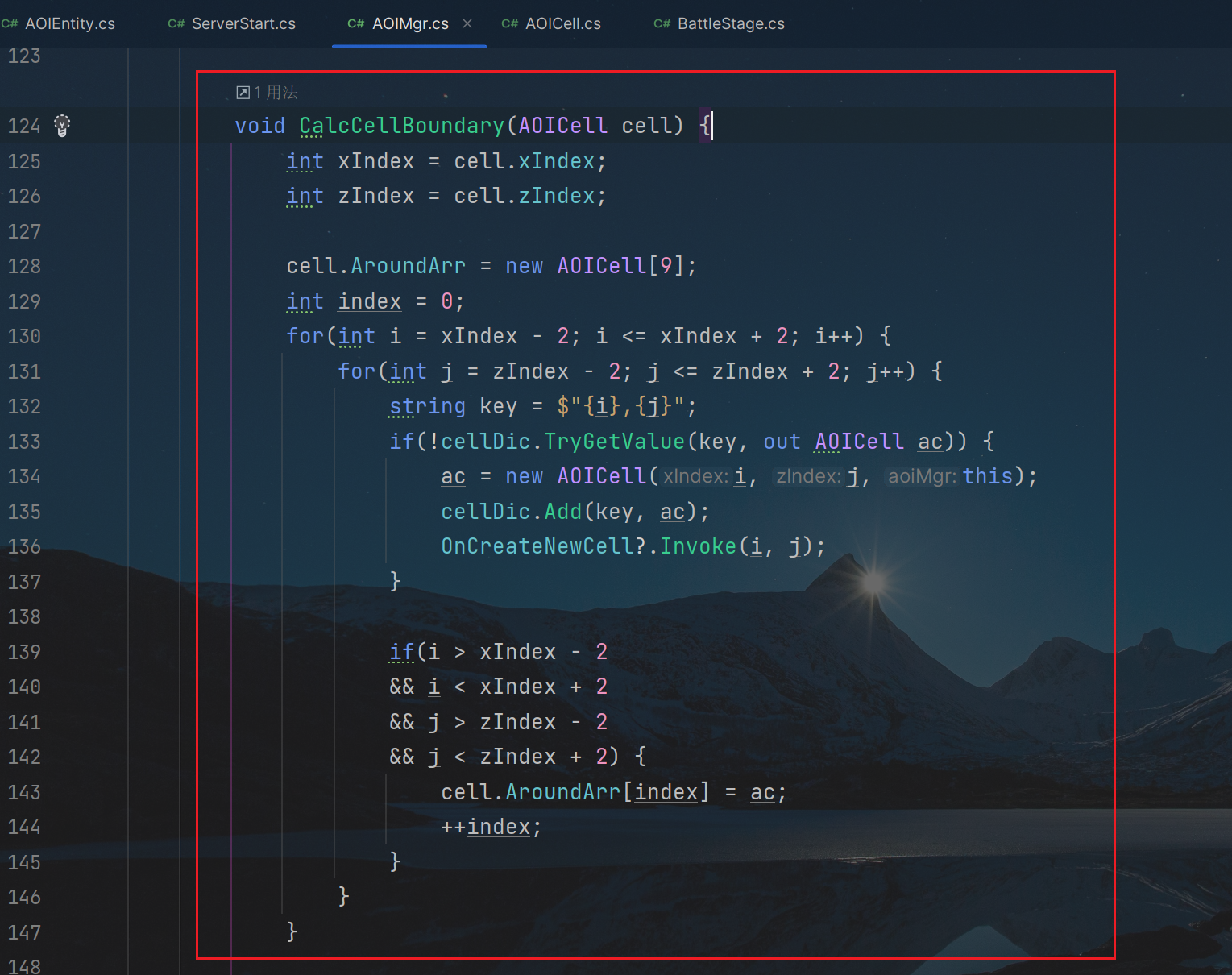
Task: Click line number 139 in the gutter
Action: click(x=24, y=652)
